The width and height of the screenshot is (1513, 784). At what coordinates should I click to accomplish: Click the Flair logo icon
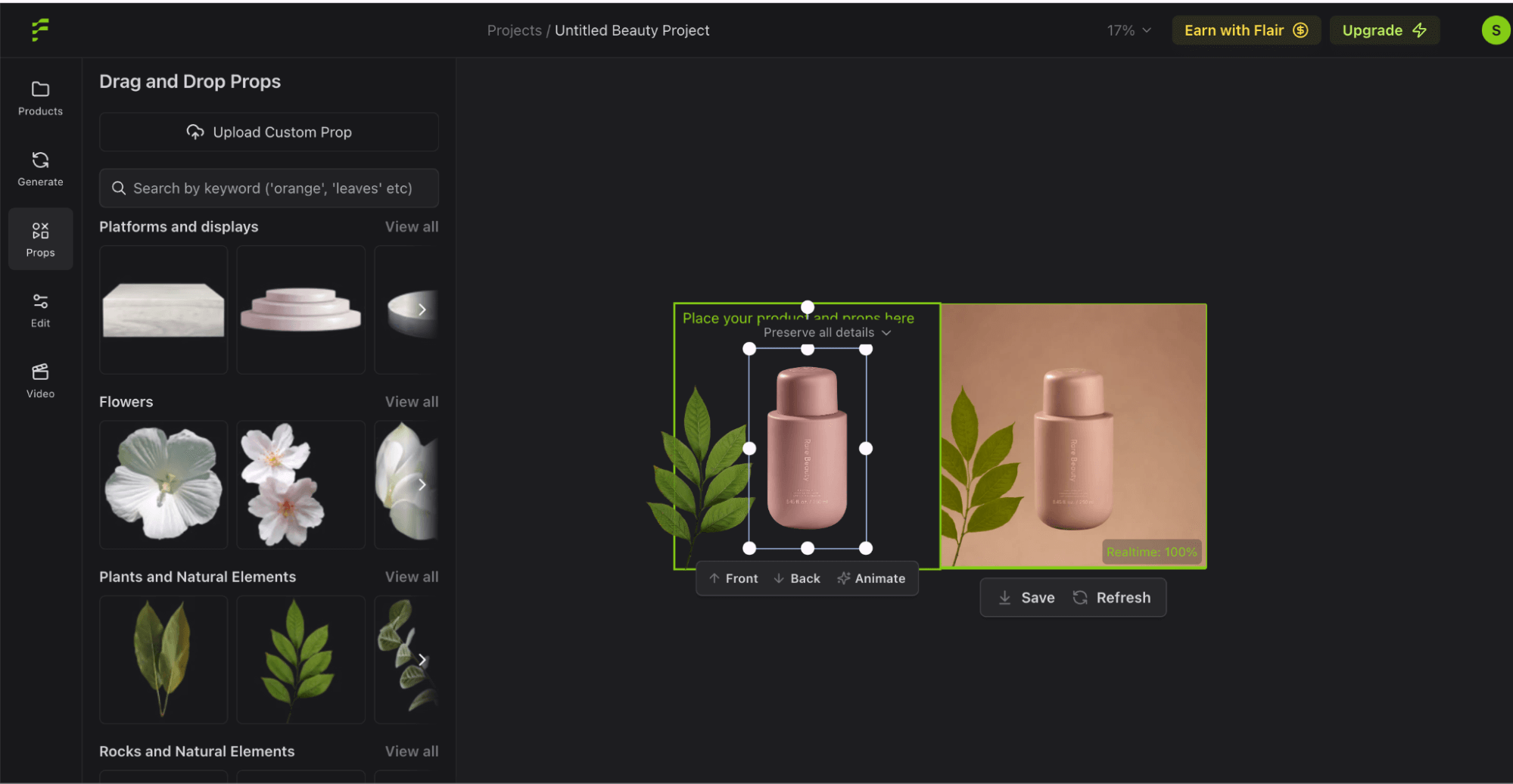(40, 30)
